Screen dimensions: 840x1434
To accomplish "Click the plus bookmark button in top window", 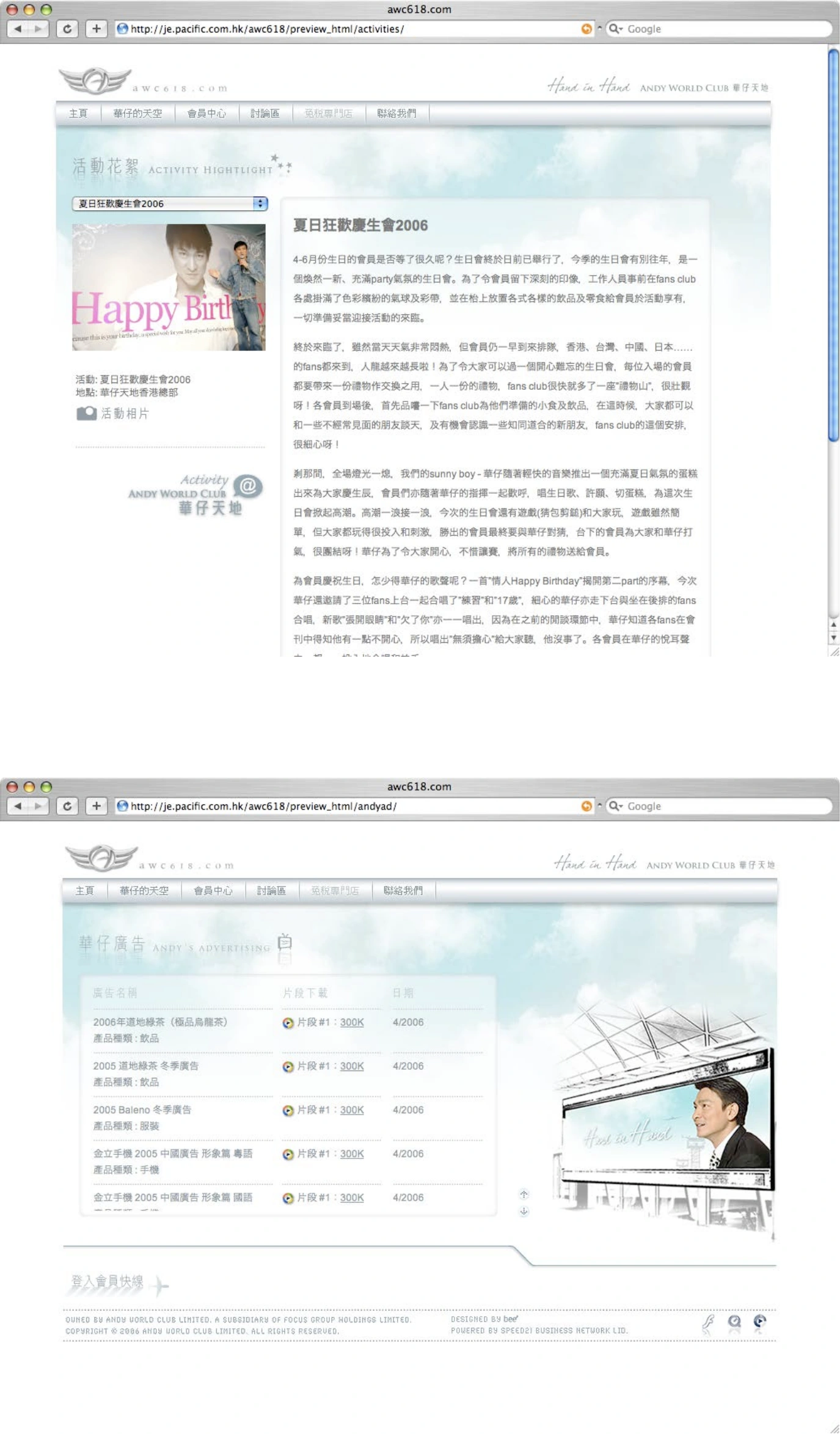I will pos(96,28).
